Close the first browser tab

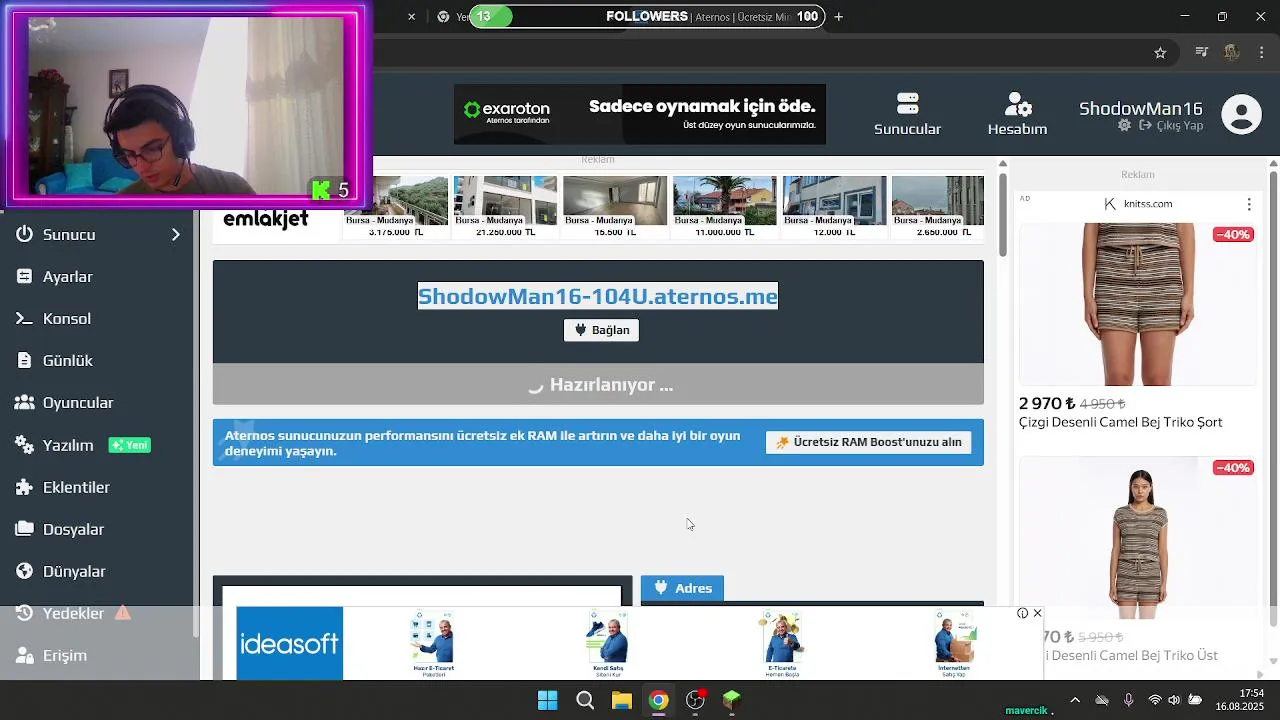411,16
